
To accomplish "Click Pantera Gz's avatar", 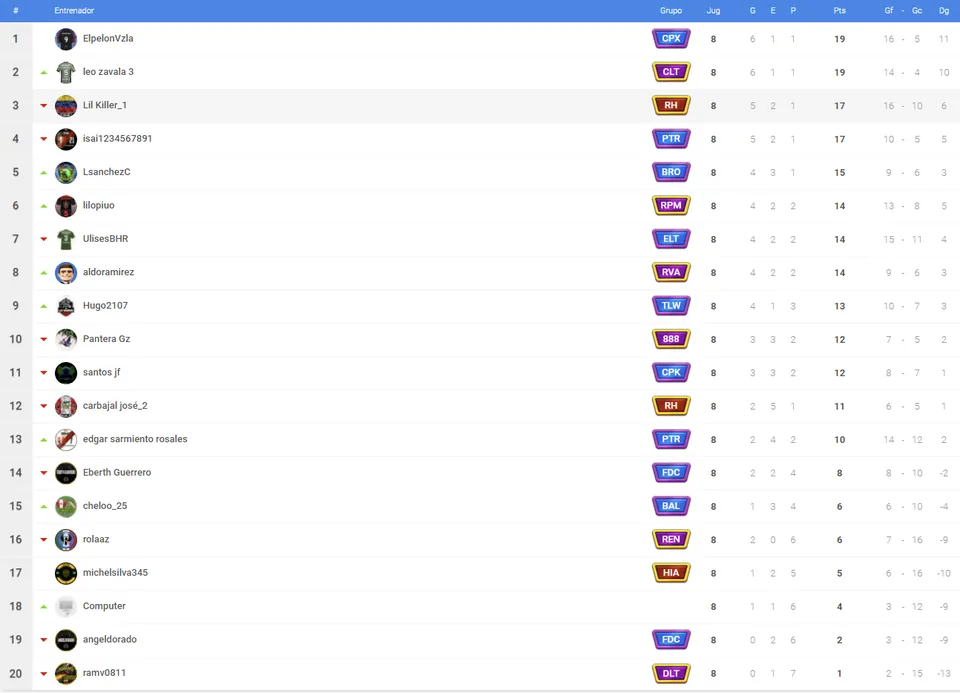I will 66,339.
